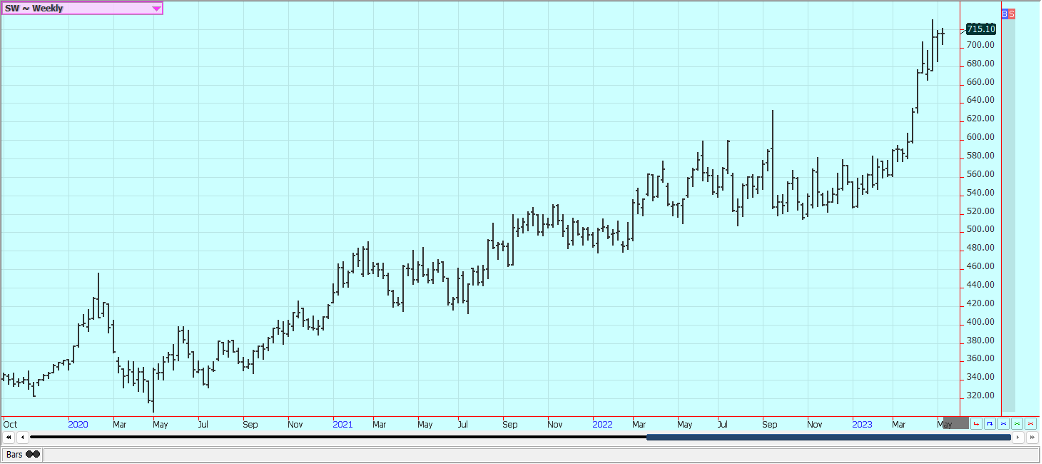Jump to chart start with double-left arrow
The width and height of the screenshot is (1042, 464).
click(x=8, y=437)
